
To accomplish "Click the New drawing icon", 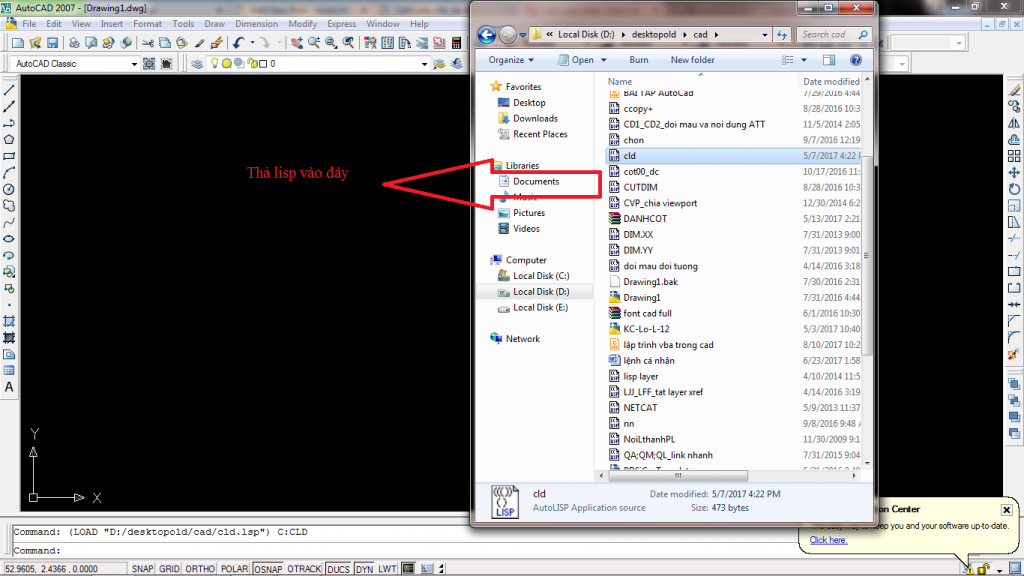I will coord(18,43).
